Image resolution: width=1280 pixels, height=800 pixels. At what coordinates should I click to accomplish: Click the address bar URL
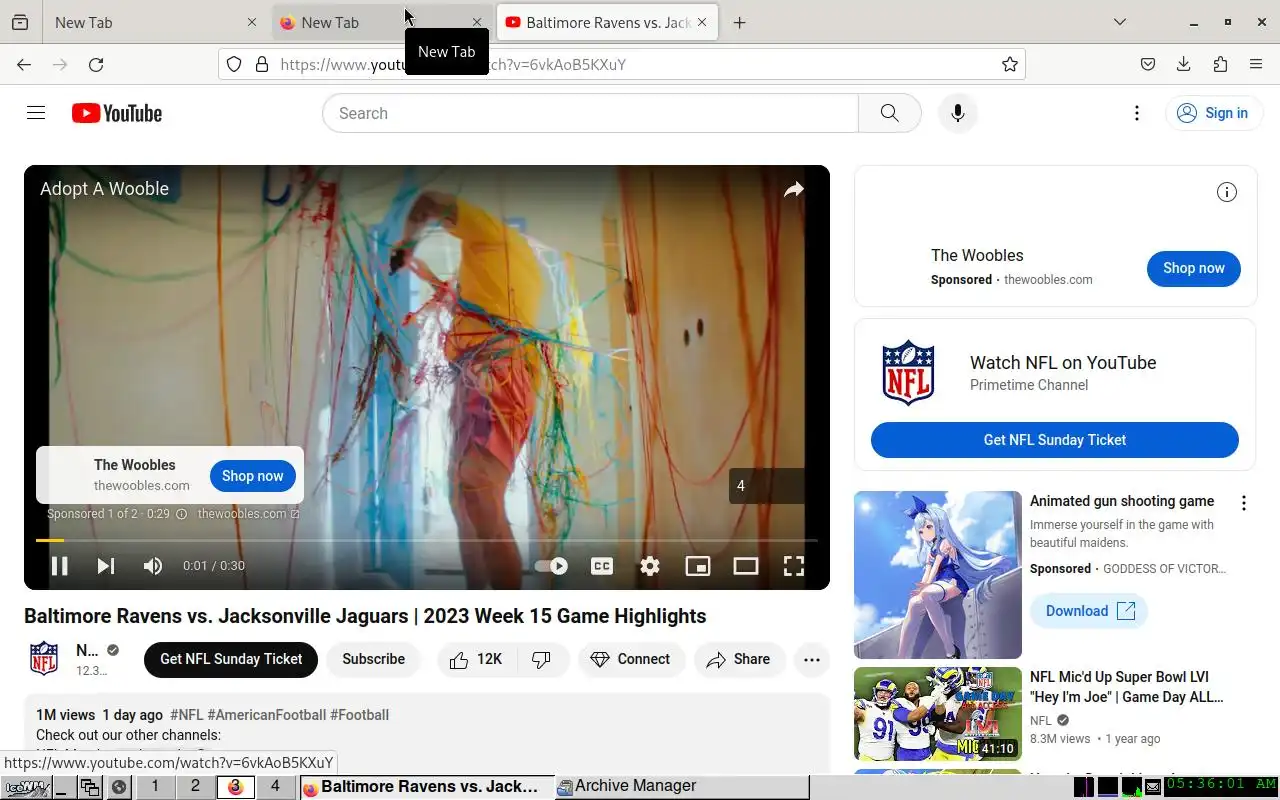(x=620, y=64)
